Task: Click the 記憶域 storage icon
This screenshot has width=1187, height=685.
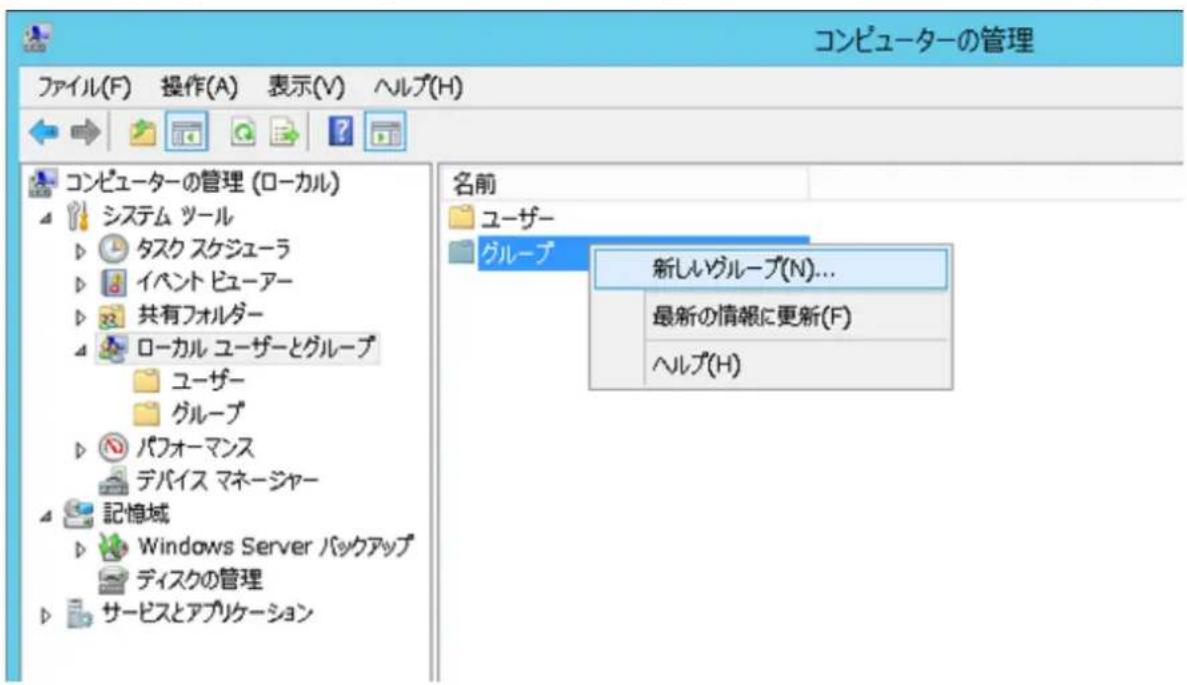Action: click(x=78, y=514)
